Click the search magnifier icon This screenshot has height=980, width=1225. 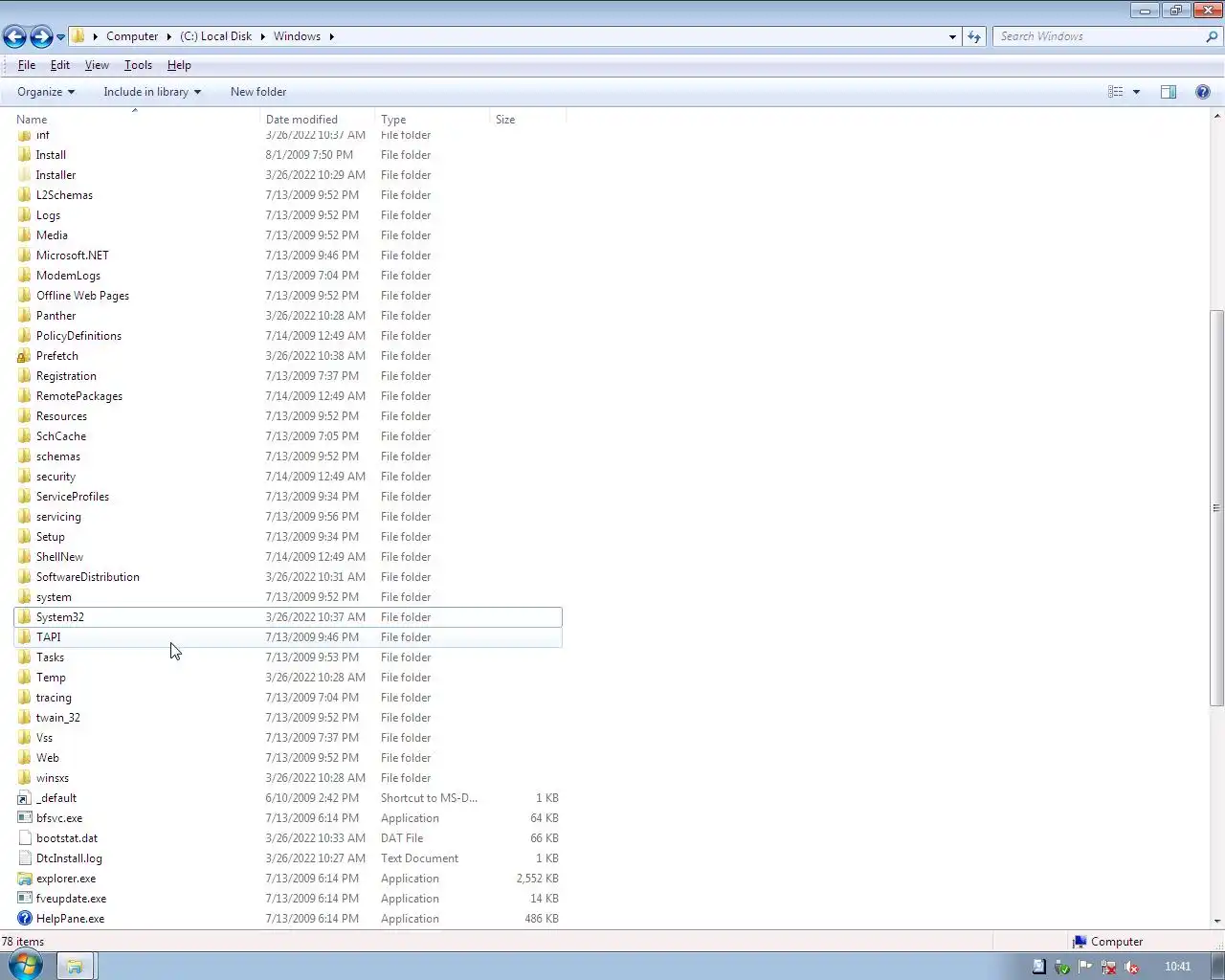pyautogui.click(x=1213, y=36)
